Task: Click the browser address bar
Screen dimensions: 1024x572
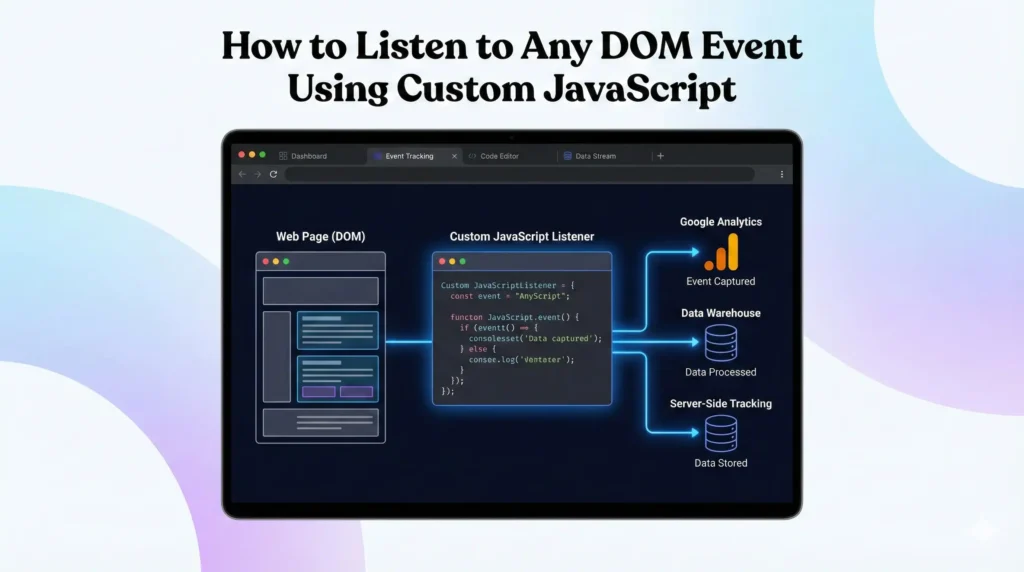Action: click(520, 174)
